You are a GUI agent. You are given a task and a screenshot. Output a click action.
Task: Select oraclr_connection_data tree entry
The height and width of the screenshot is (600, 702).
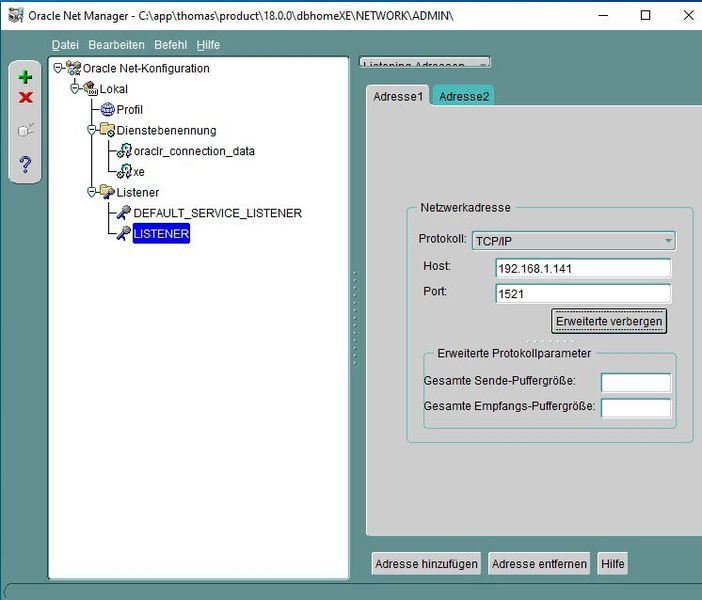194,151
